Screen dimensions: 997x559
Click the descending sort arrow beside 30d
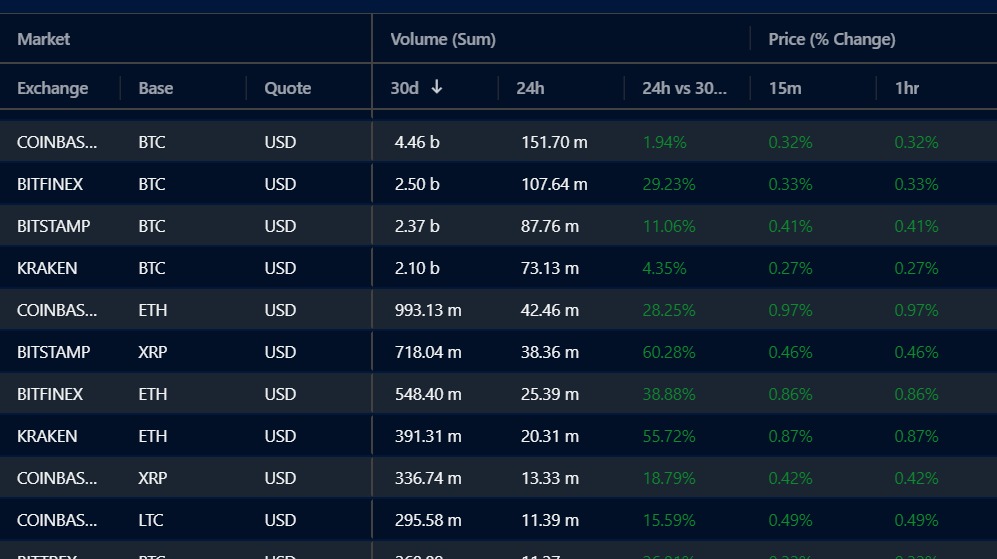pos(436,88)
